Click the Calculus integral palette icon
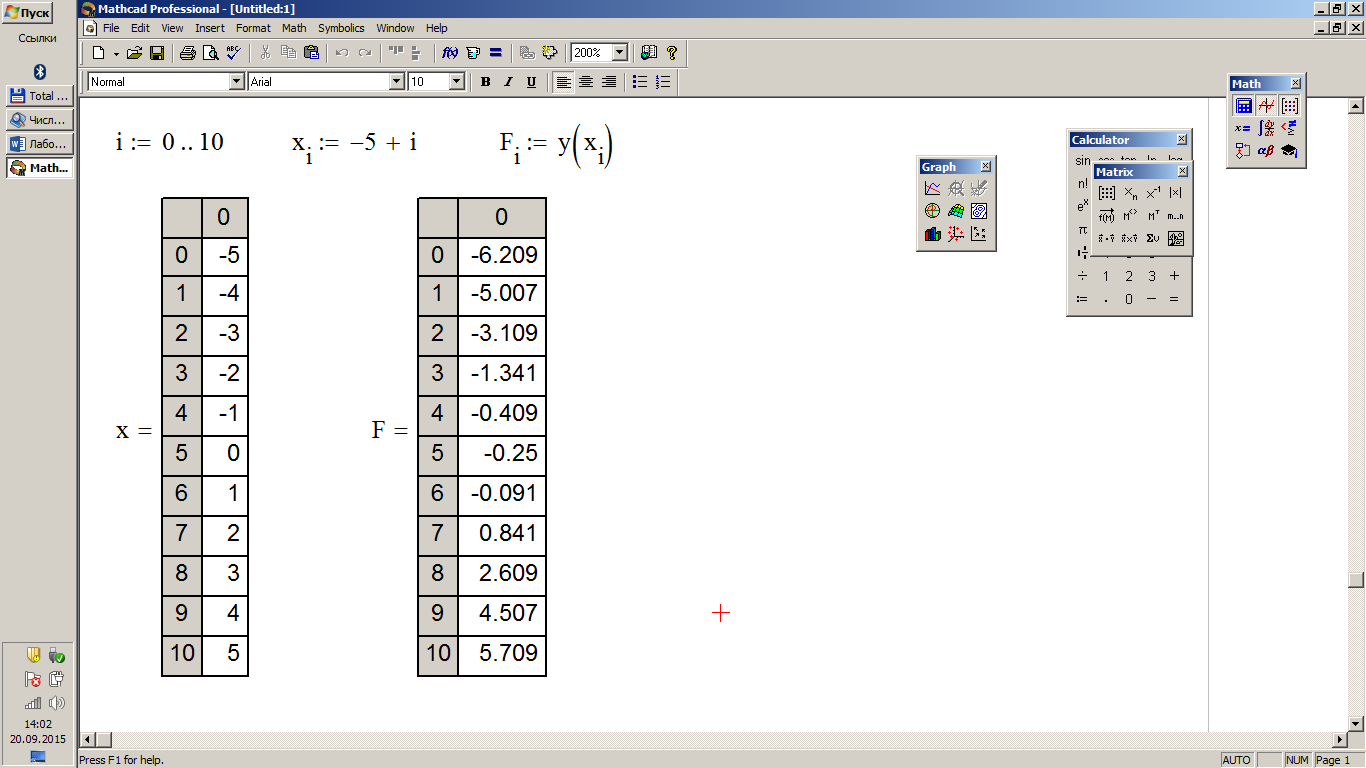This screenshot has height=768, width=1366. 1267,128
